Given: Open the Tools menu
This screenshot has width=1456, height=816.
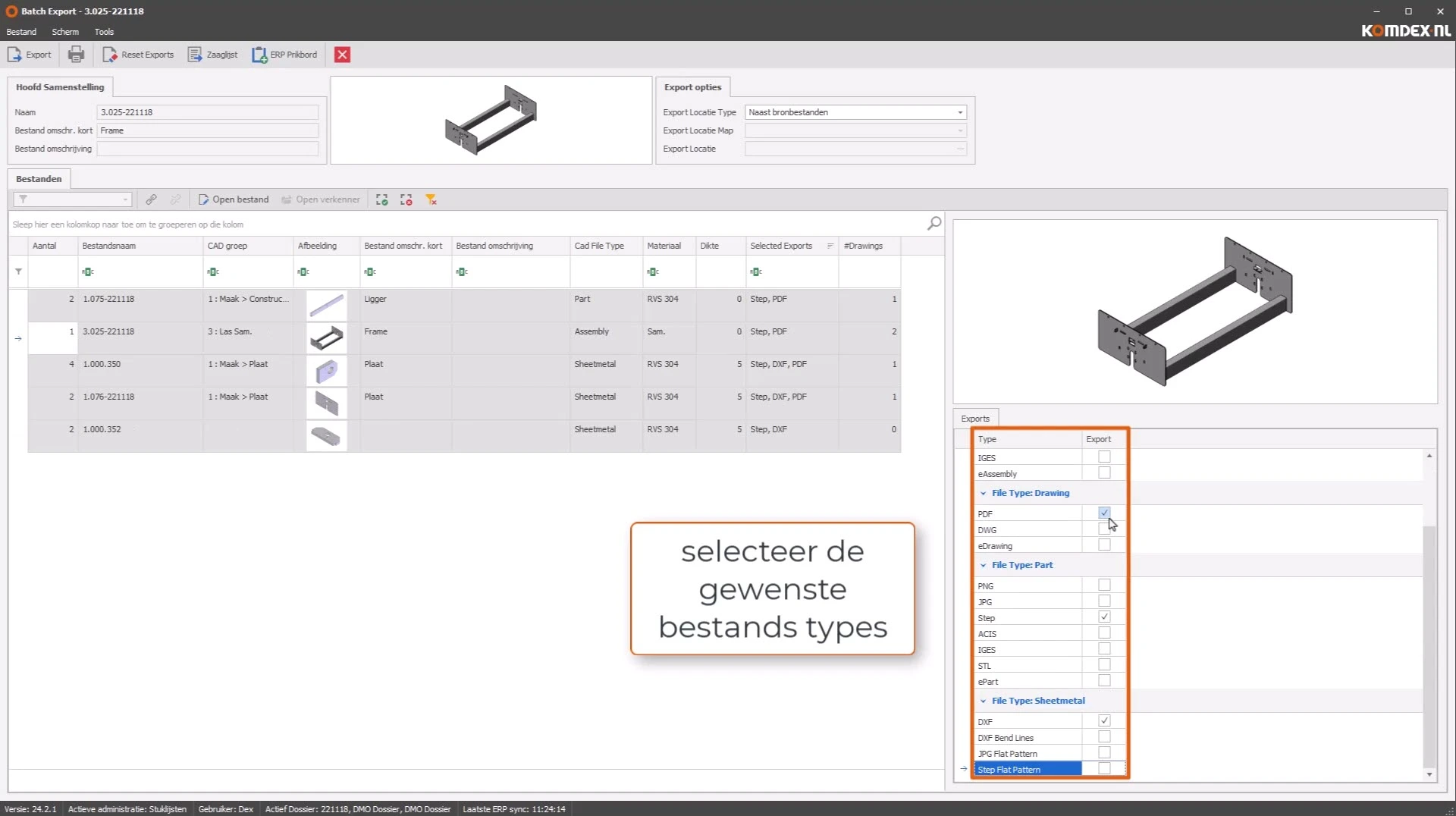Looking at the screenshot, I should [104, 32].
